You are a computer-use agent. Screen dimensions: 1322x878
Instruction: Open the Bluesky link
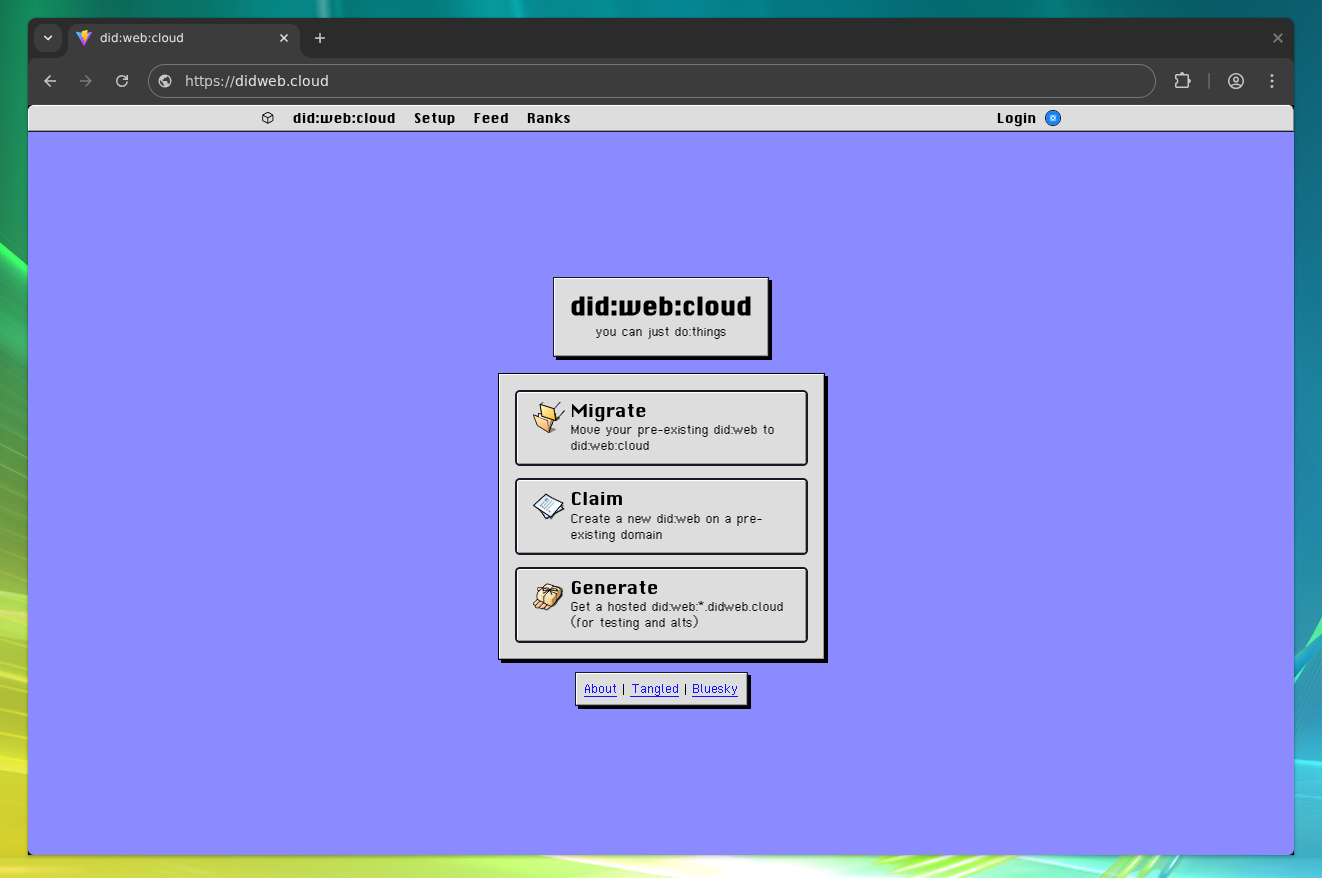point(715,689)
